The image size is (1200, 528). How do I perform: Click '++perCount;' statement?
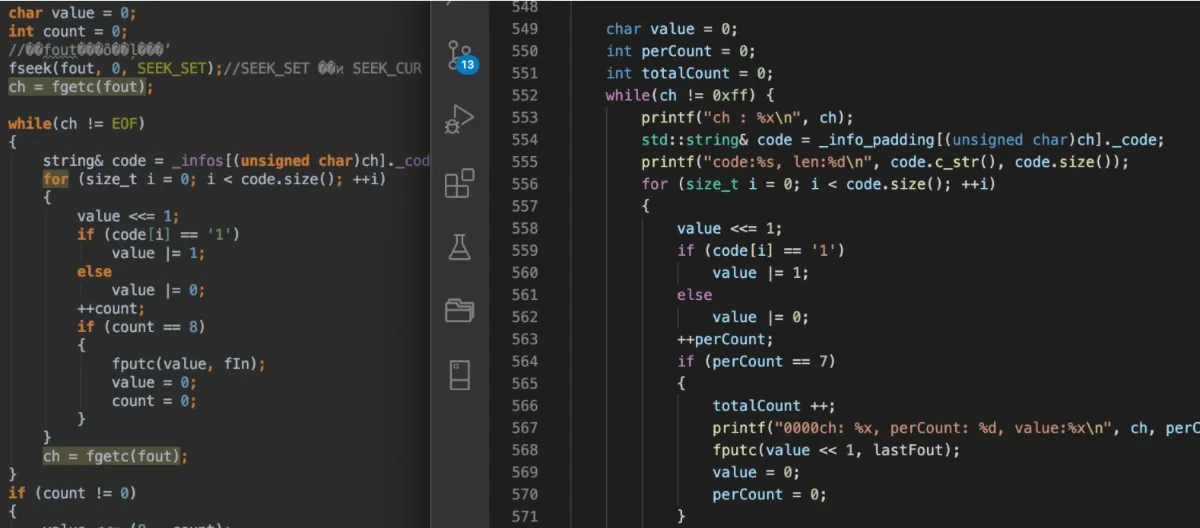724,339
